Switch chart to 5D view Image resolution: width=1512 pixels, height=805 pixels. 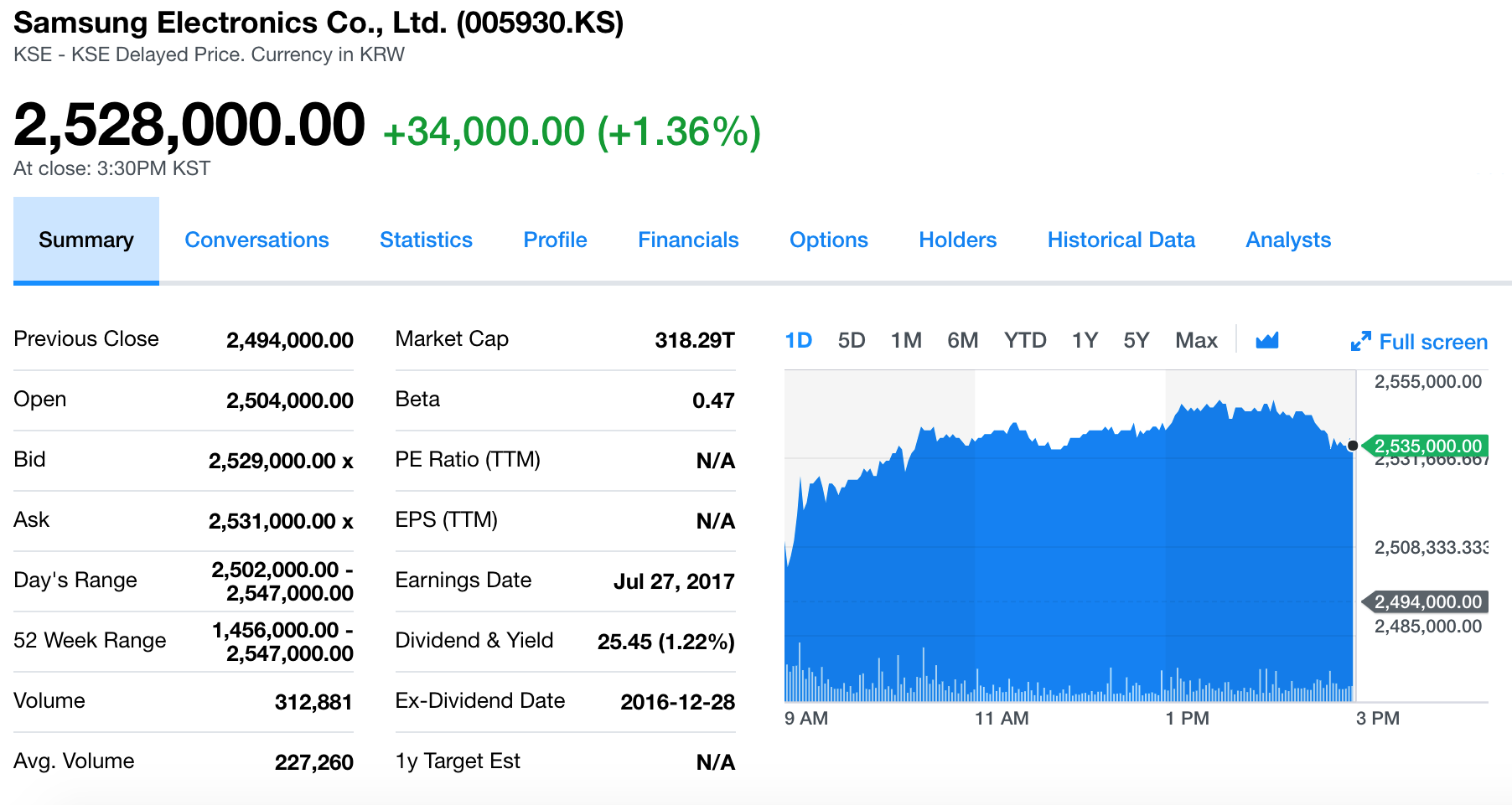(852, 340)
